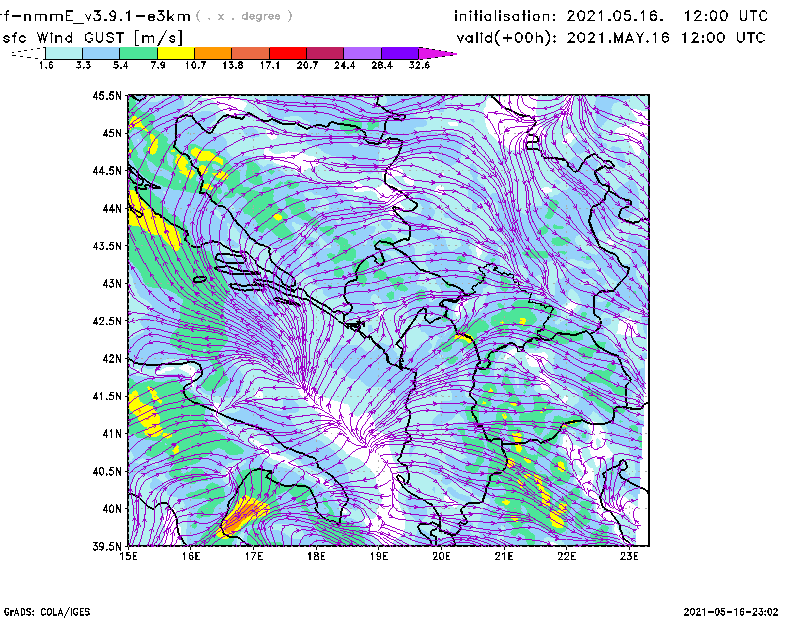Click the '18E' longitude label
This screenshot has width=800, height=618.
coord(316,556)
